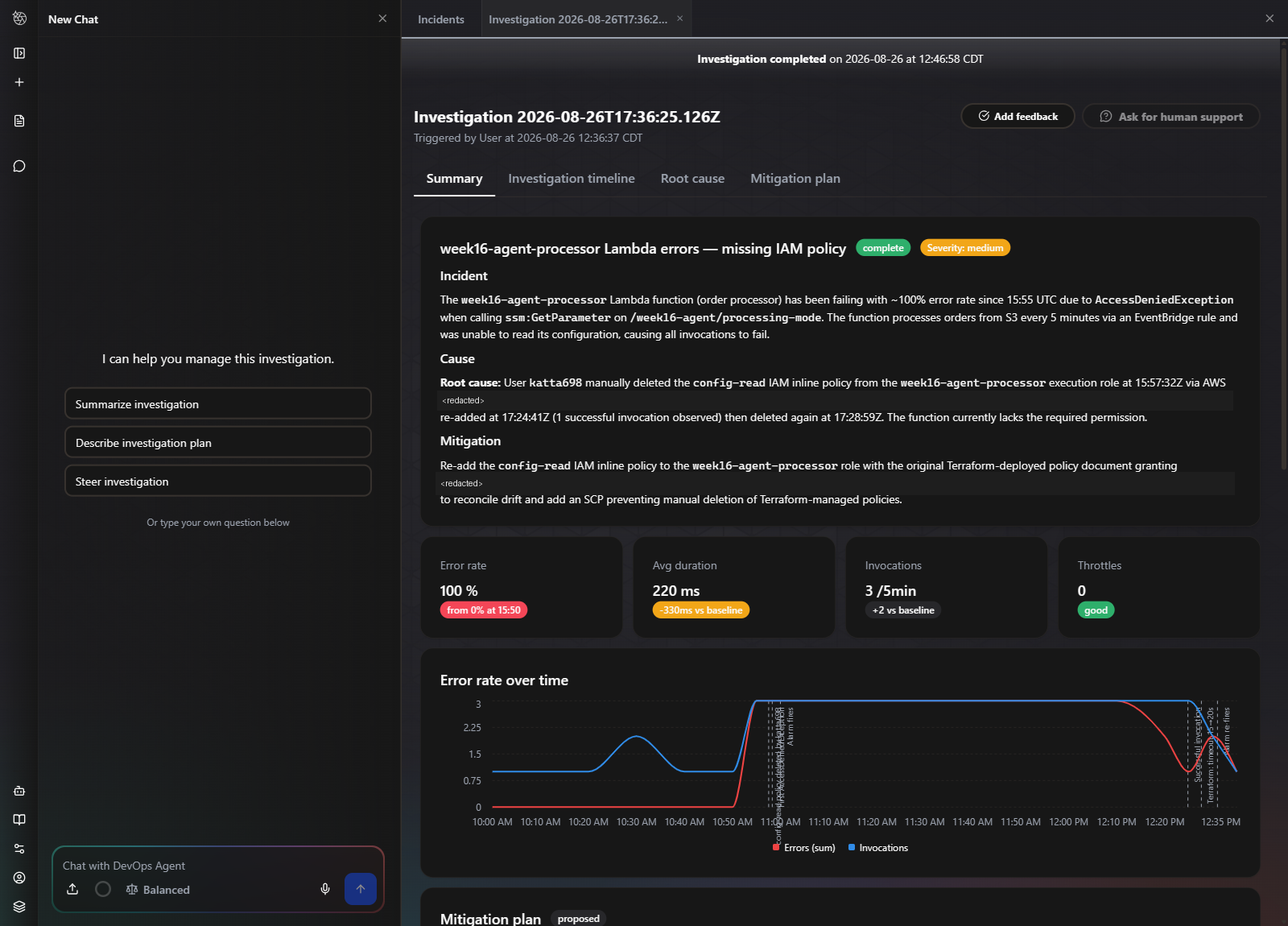Click the DevOps Agent logo icon

pos(19,18)
